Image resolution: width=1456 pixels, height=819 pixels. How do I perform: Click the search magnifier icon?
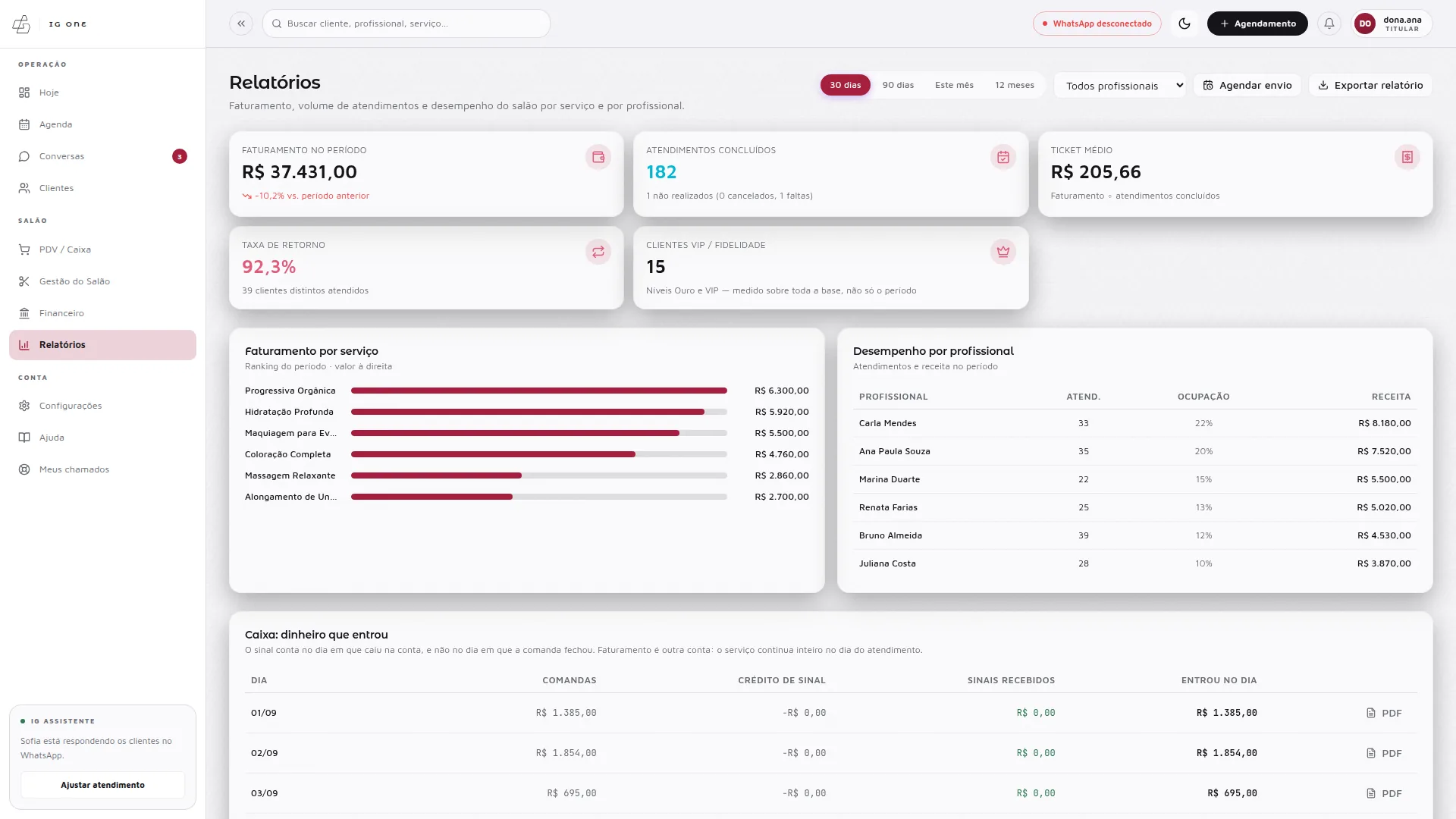[x=277, y=24]
